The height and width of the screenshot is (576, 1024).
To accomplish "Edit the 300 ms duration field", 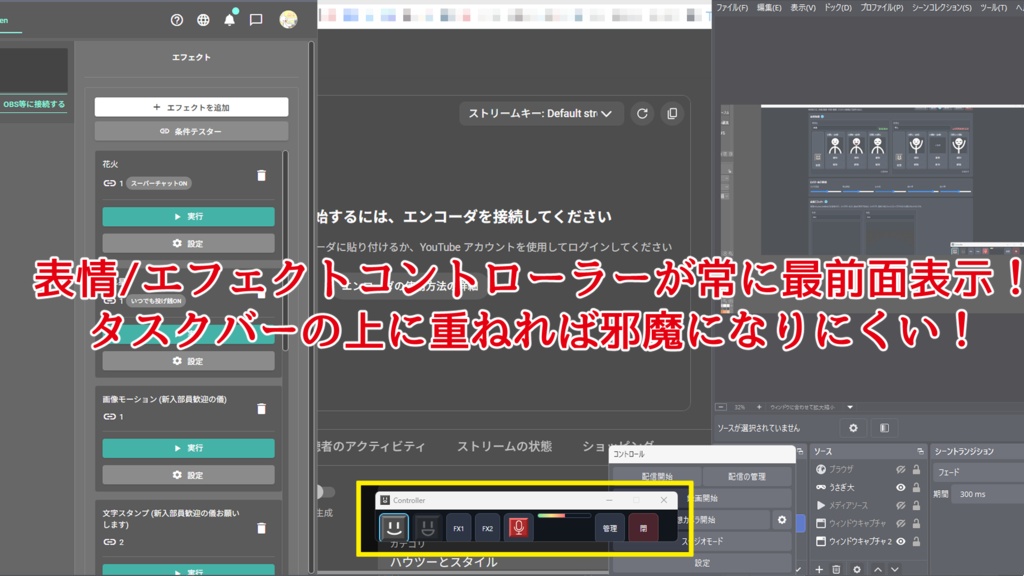I will 987,494.
